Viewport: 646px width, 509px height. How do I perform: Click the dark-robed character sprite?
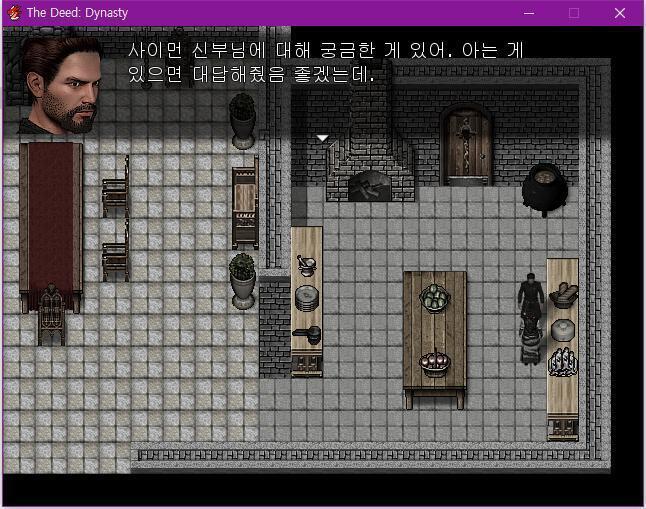pos(531,318)
